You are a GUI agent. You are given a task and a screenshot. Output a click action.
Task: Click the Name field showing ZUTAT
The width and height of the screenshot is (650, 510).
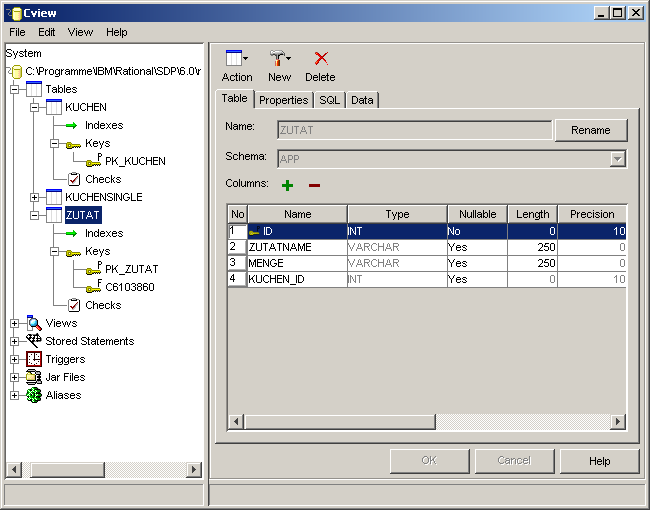click(x=415, y=130)
